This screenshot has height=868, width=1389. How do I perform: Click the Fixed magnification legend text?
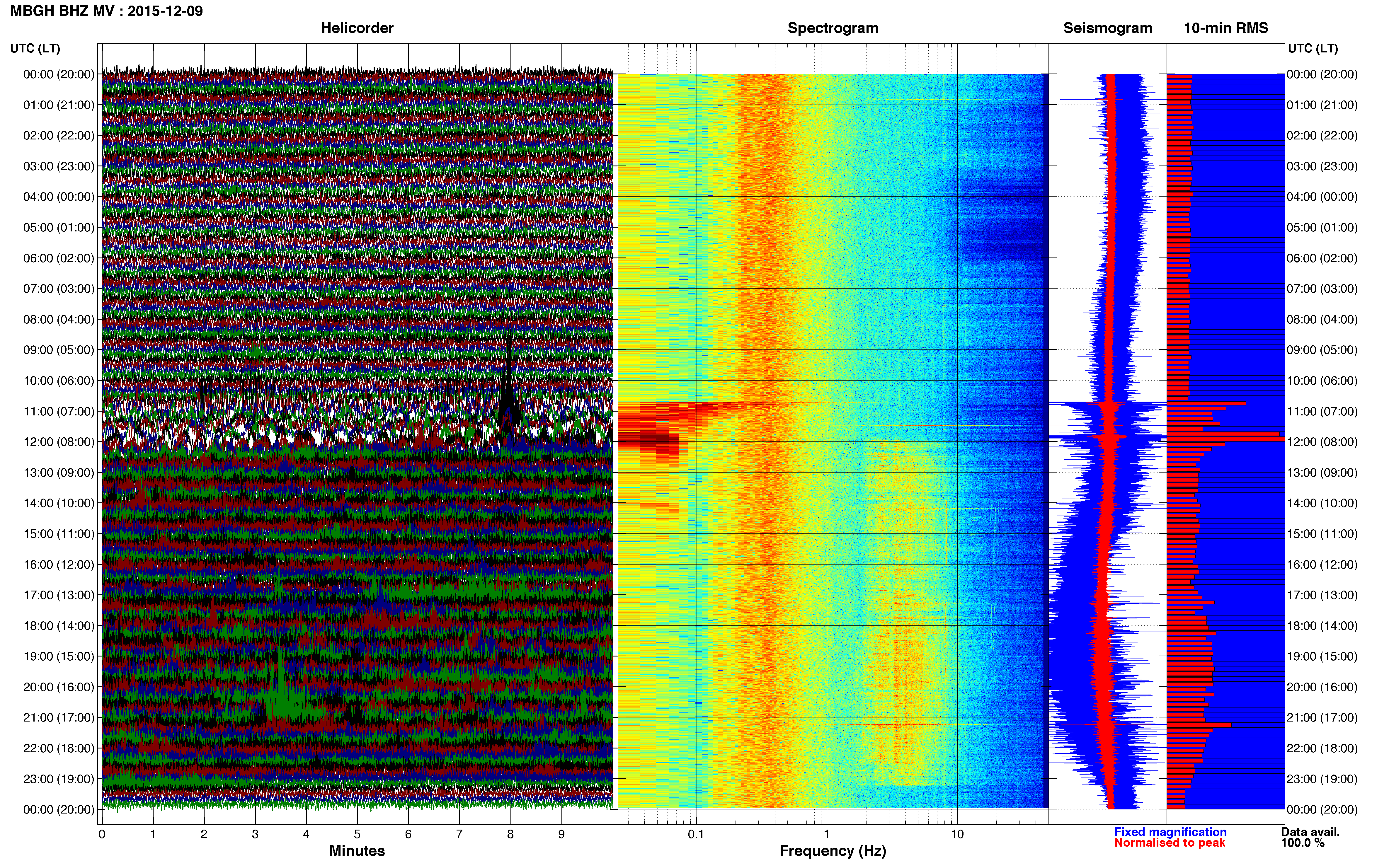pos(1170,832)
